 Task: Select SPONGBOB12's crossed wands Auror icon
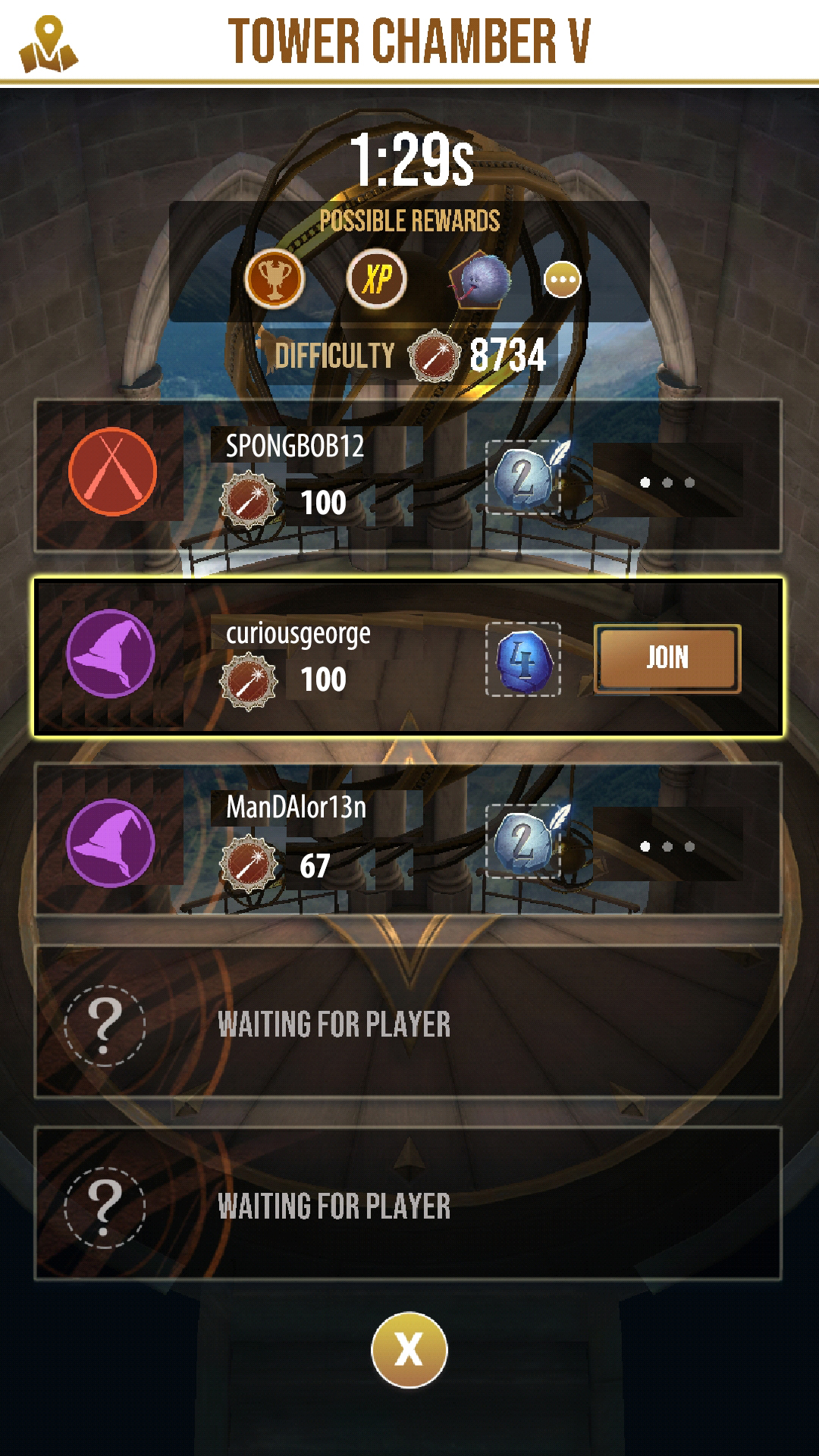click(x=112, y=472)
